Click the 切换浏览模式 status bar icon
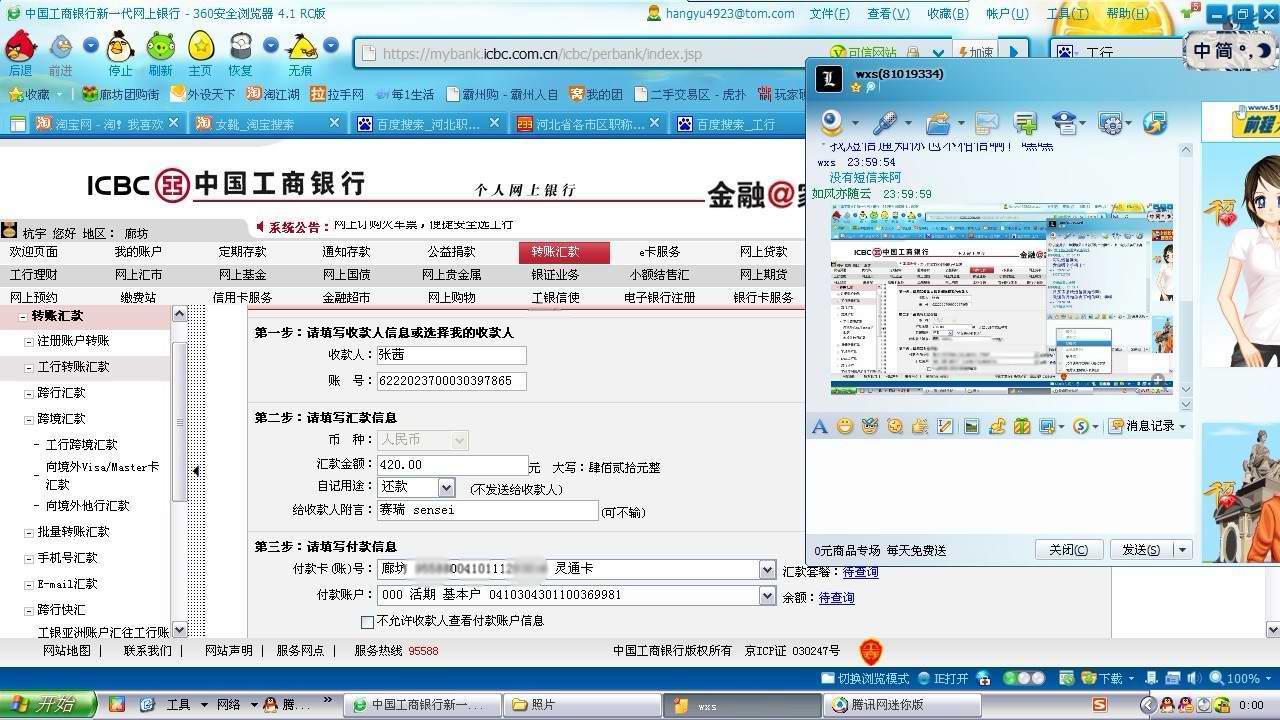Screen dimensions: 1280x720 pyautogui.click(x=866, y=678)
